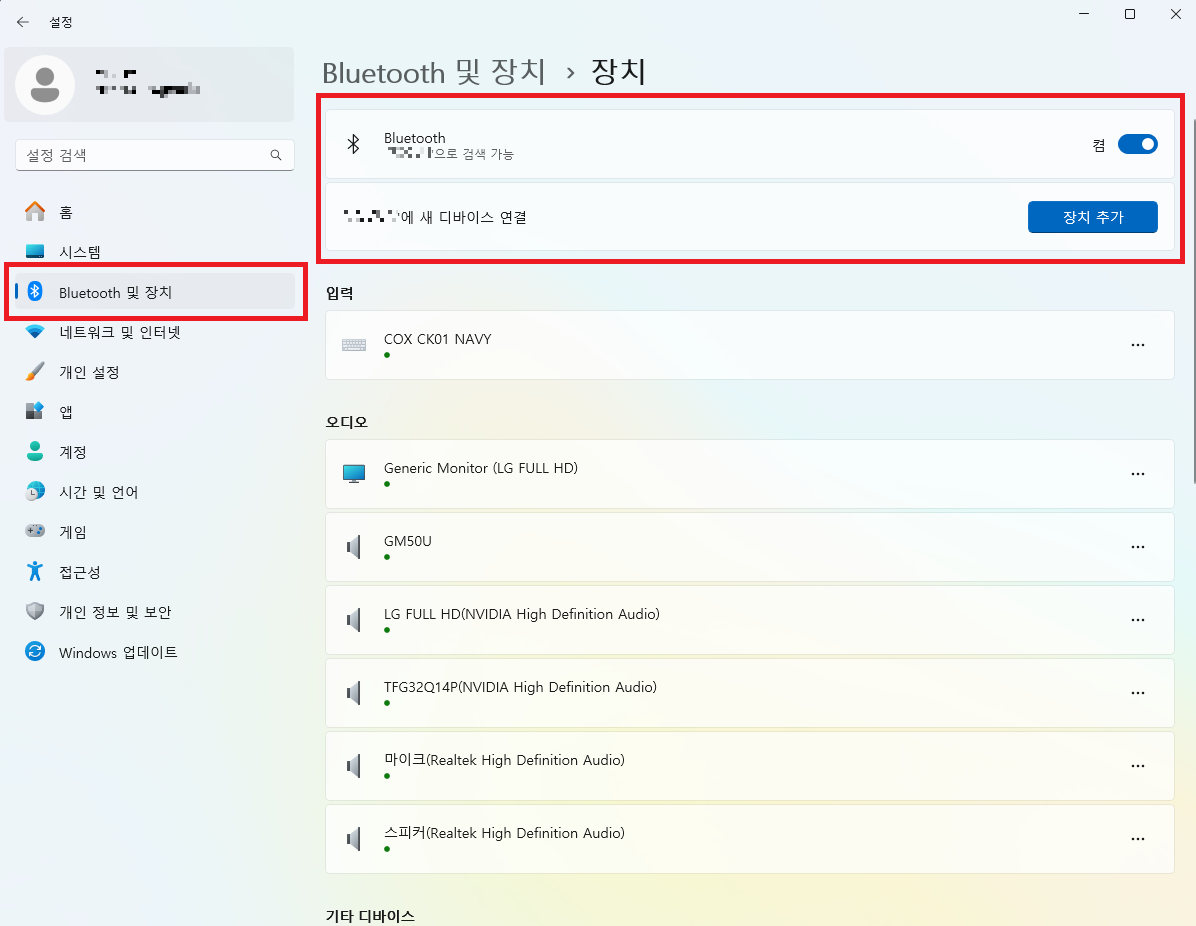Image resolution: width=1196 pixels, height=926 pixels.
Task: Open more options for 마이크 Realtek
Action: click(x=1137, y=766)
